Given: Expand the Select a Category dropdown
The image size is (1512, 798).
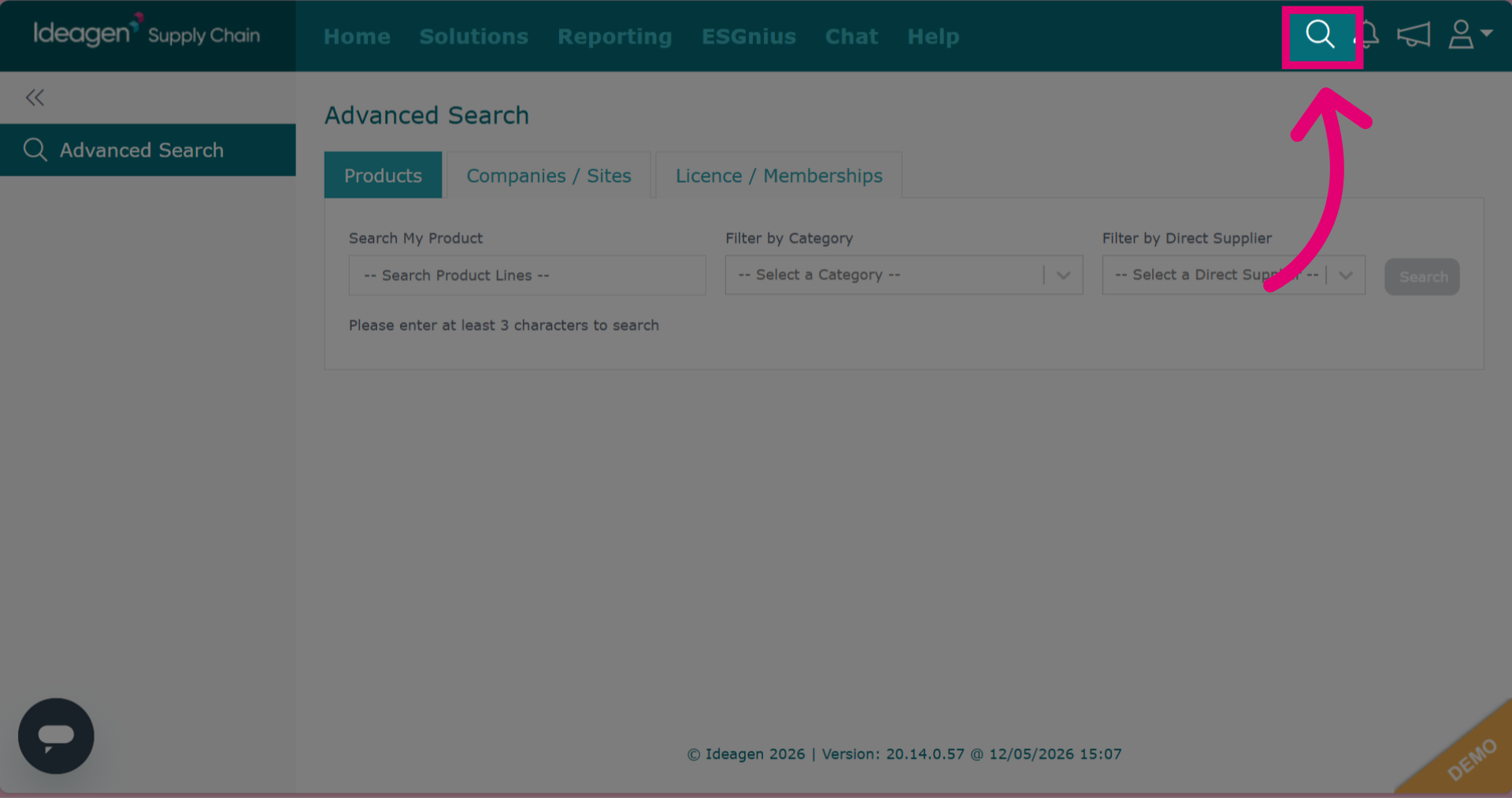Looking at the screenshot, I should (904, 275).
